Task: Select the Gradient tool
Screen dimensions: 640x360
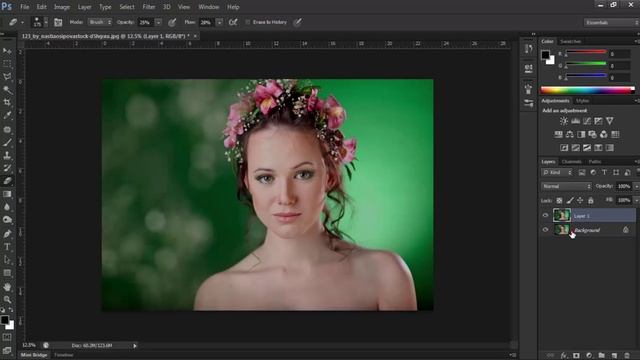Action: coord(7,194)
